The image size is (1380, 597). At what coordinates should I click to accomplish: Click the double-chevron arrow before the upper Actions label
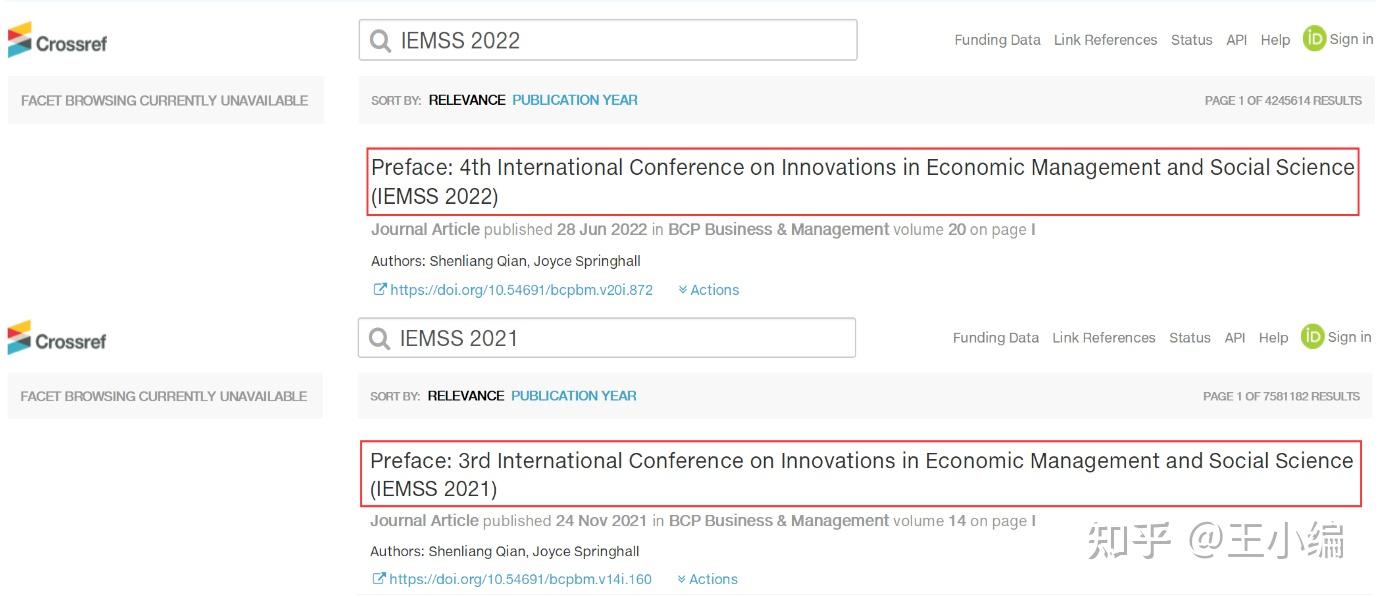pyautogui.click(x=681, y=289)
